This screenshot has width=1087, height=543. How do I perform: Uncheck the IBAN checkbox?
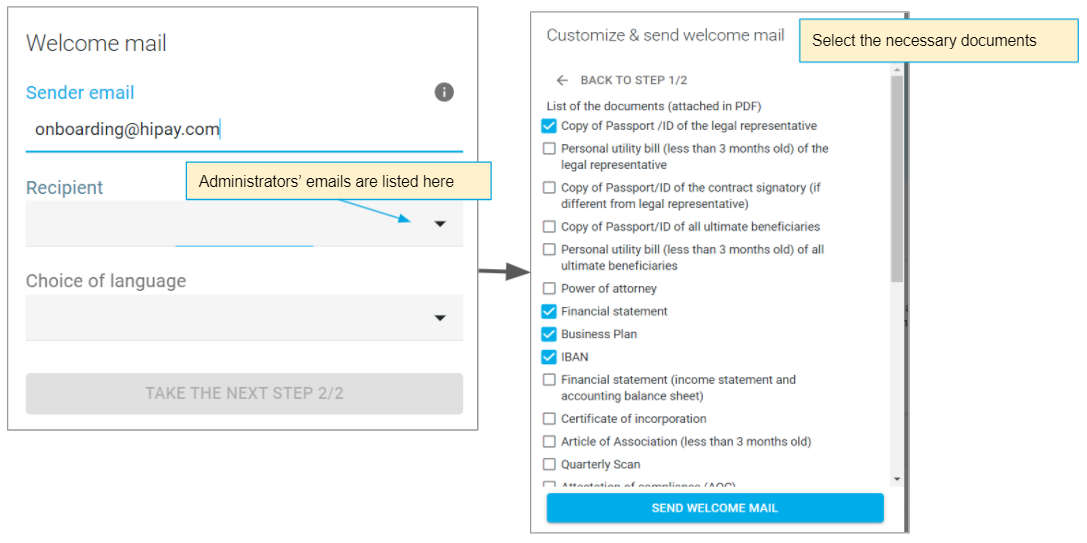click(x=549, y=357)
